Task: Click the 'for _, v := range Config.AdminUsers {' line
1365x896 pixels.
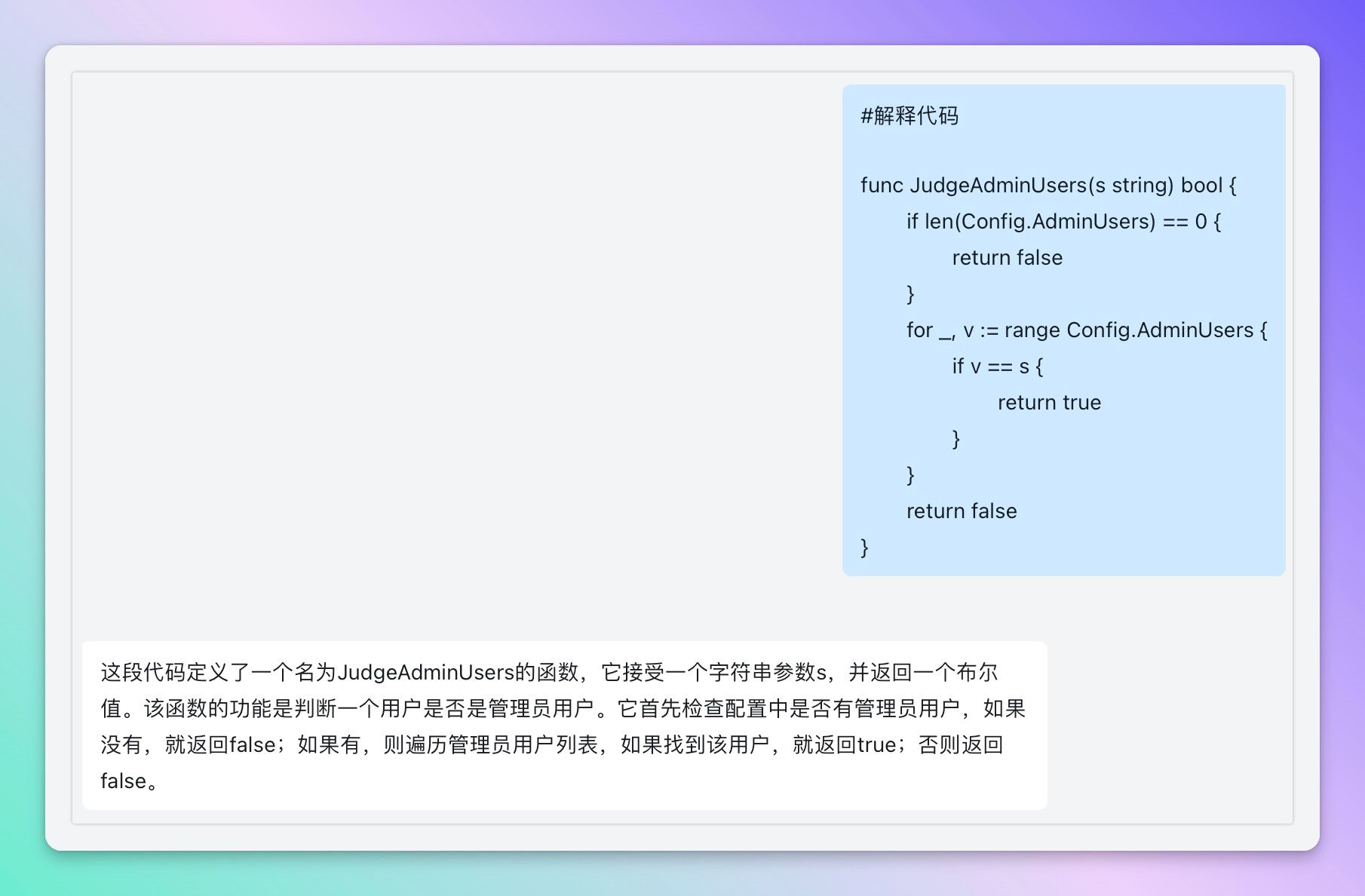Action: point(1087,330)
